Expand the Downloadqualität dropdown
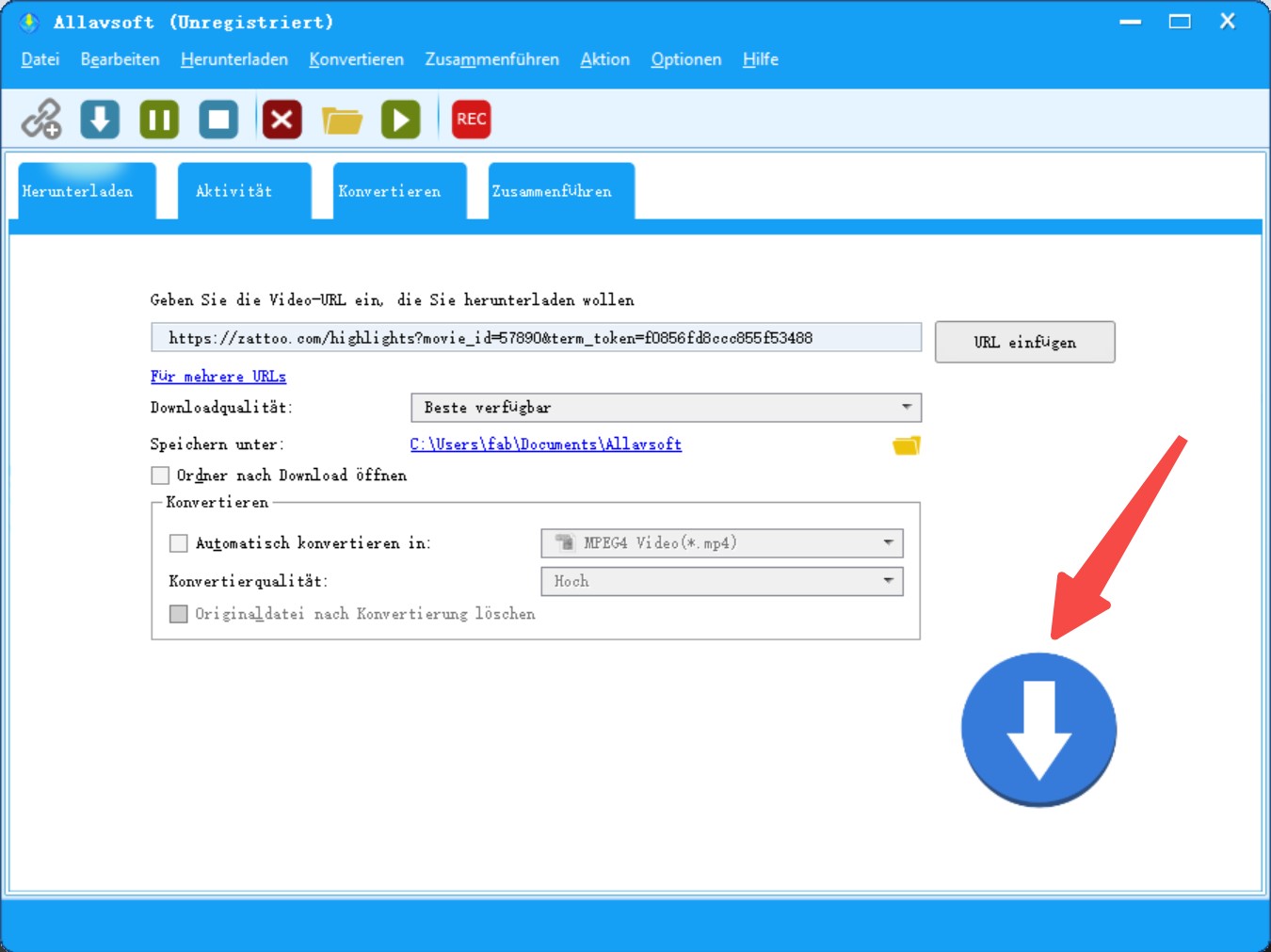The height and width of the screenshot is (952, 1271). point(667,408)
